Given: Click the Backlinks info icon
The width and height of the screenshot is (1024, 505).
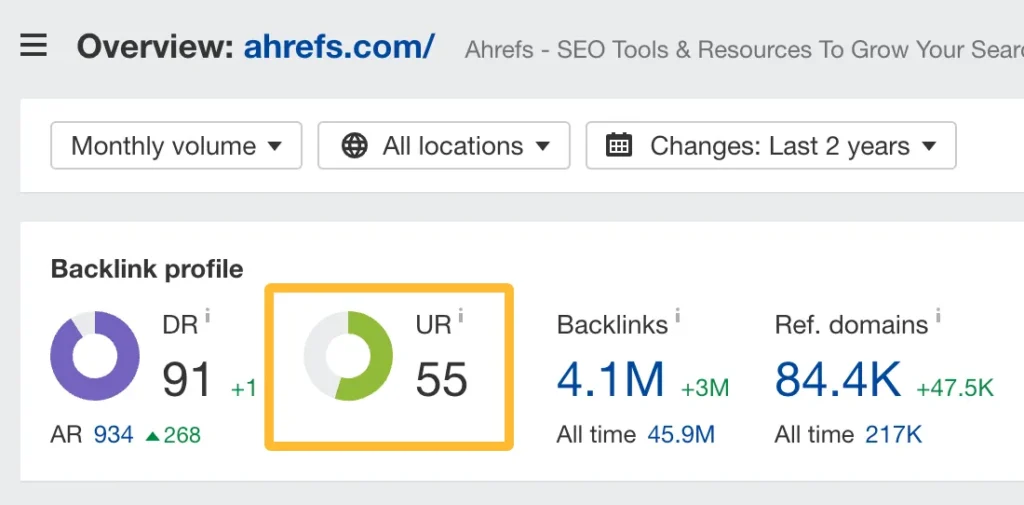Looking at the screenshot, I should [677, 317].
